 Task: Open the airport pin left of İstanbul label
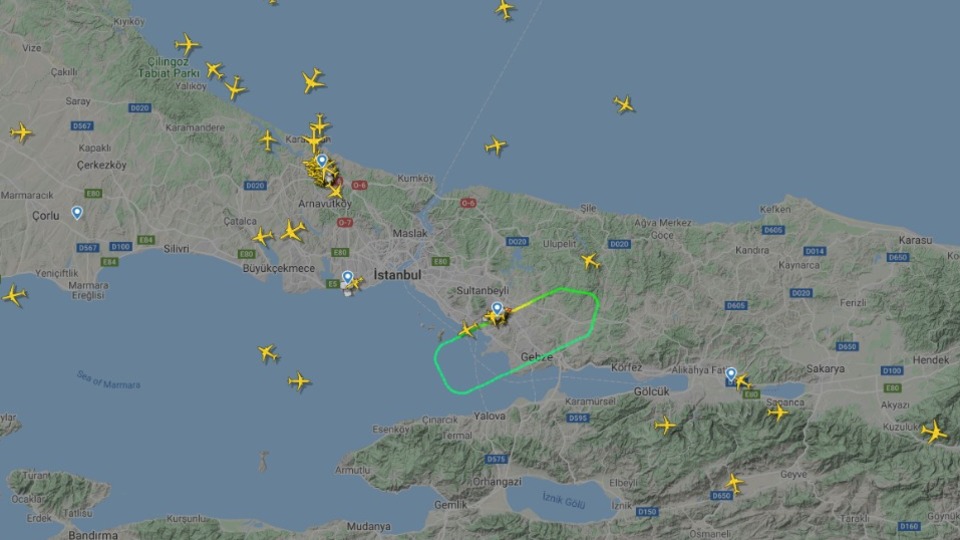click(x=347, y=277)
